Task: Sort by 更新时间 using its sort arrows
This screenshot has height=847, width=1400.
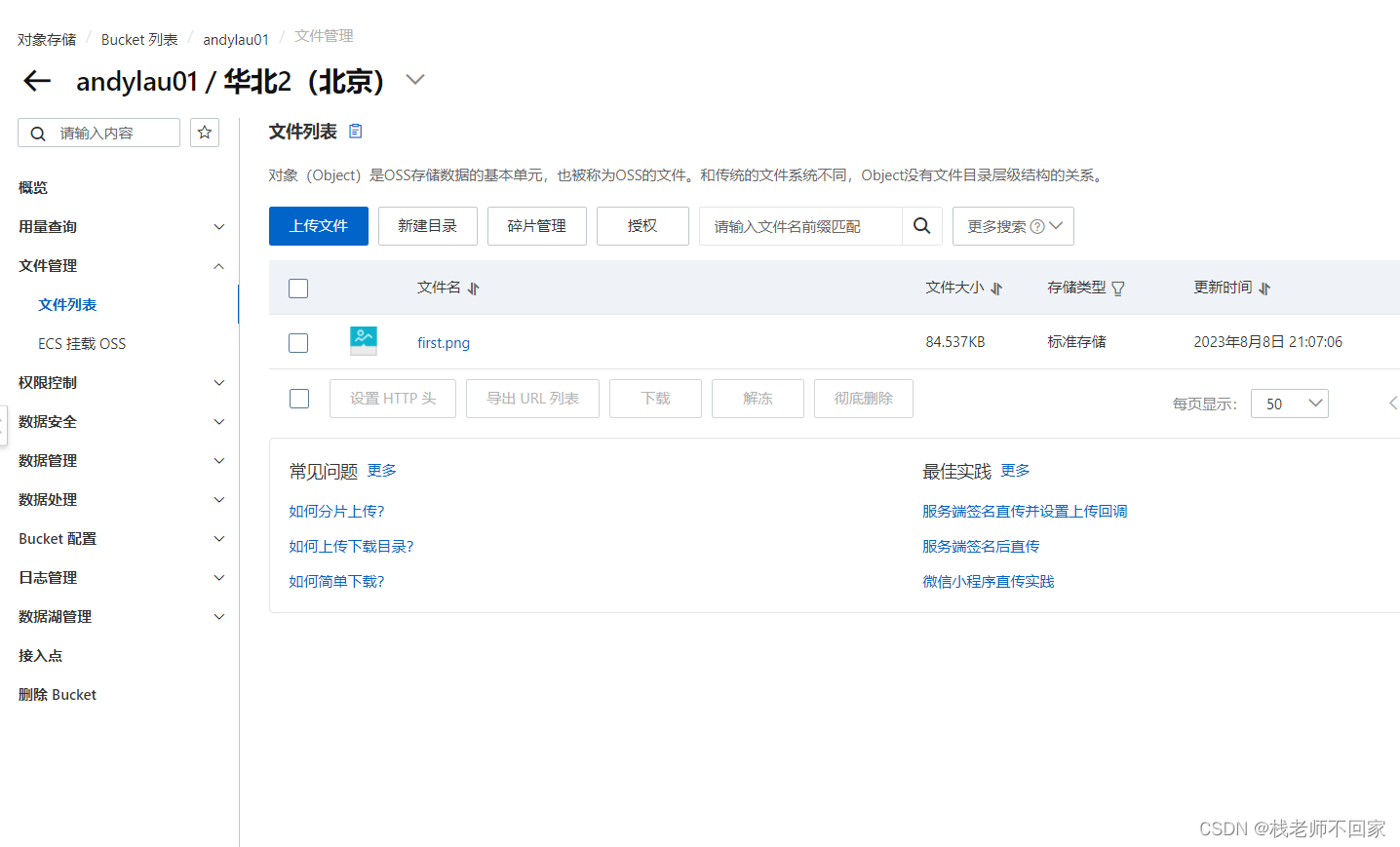Action: [x=1264, y=289]
